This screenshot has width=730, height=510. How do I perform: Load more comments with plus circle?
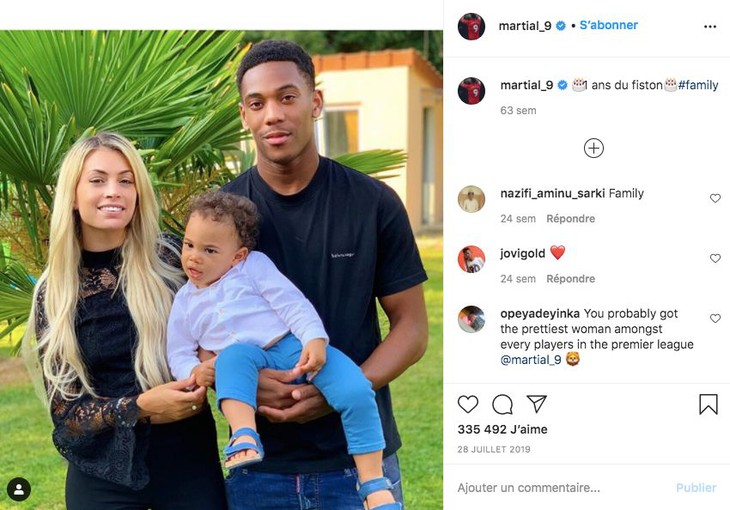(594, 148)
